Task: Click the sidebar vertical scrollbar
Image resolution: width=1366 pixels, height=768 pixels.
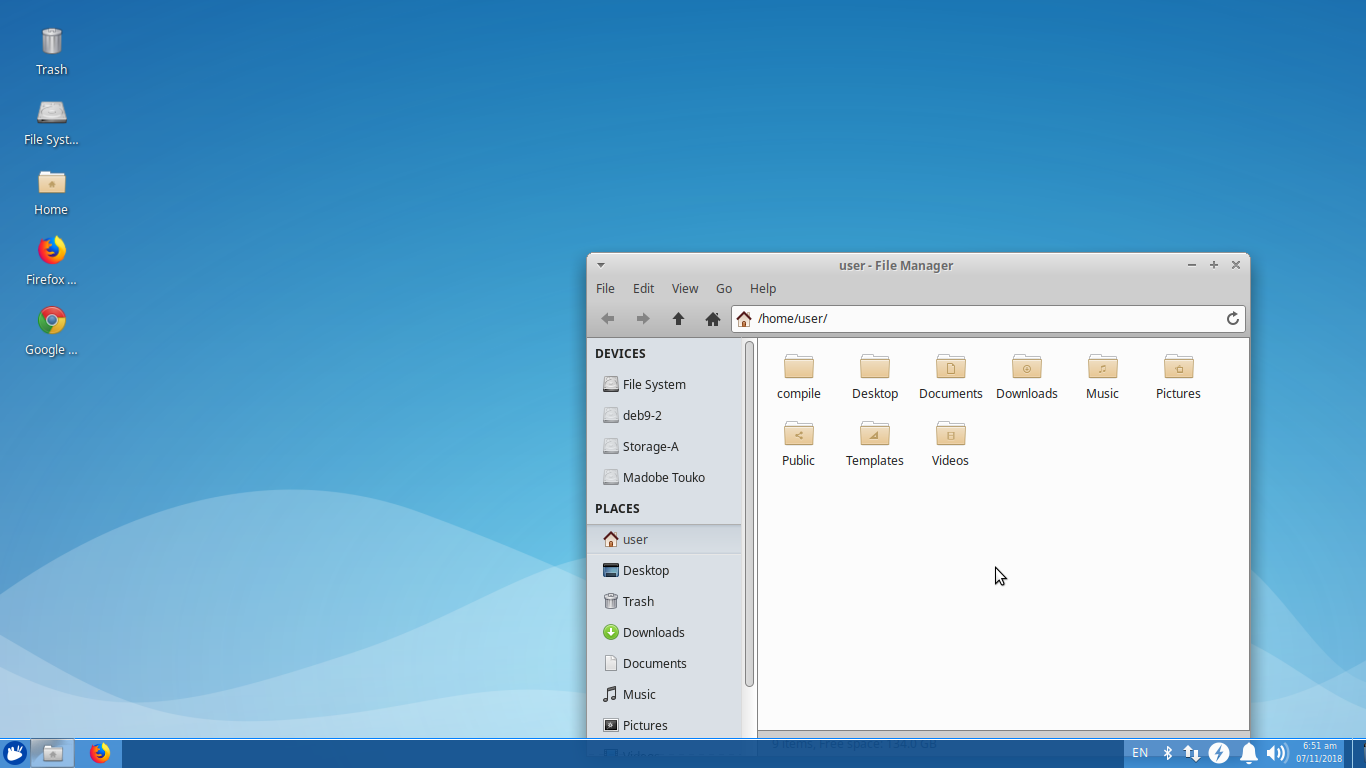Action: point(749,514)
